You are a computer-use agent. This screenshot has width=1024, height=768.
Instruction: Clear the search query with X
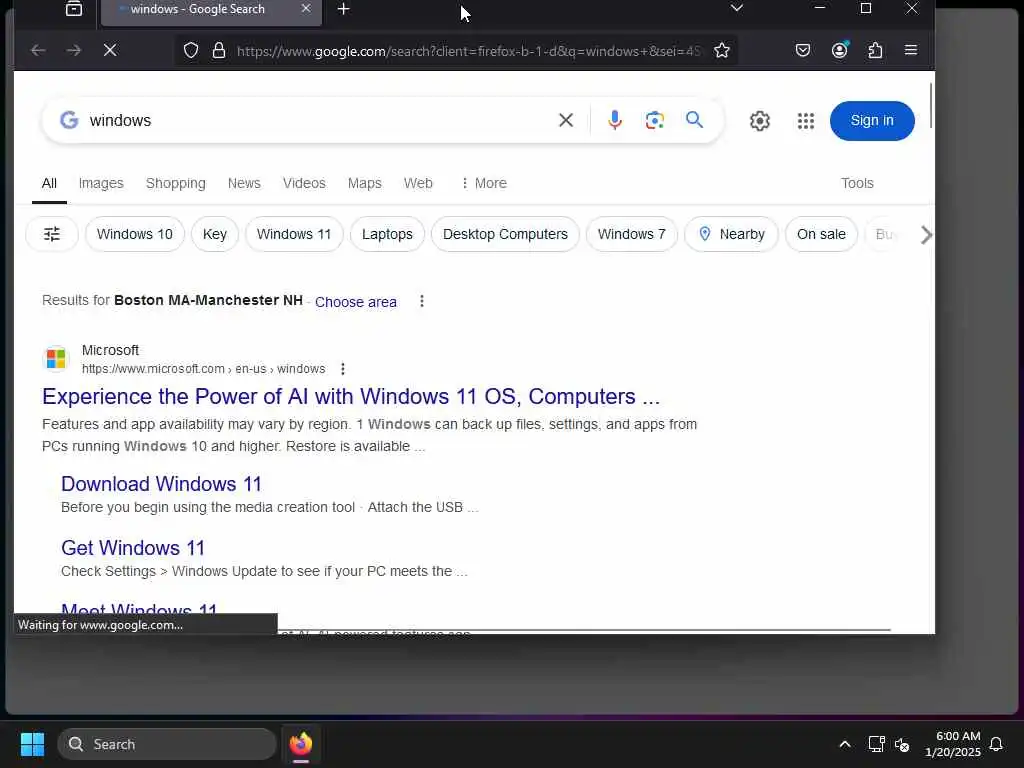tap(566, 120)
